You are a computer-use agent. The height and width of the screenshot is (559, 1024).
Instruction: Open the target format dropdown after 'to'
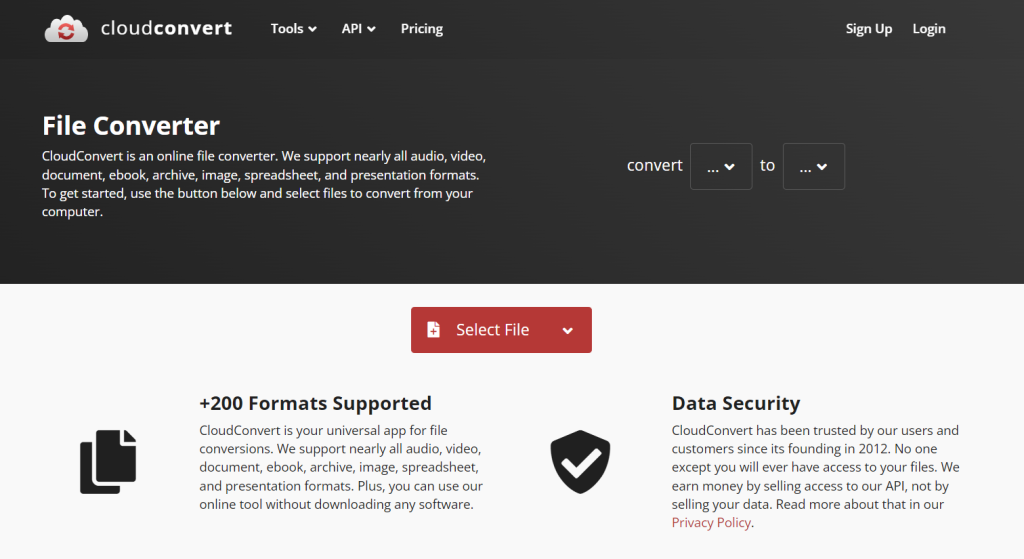[x=813, y=166]
